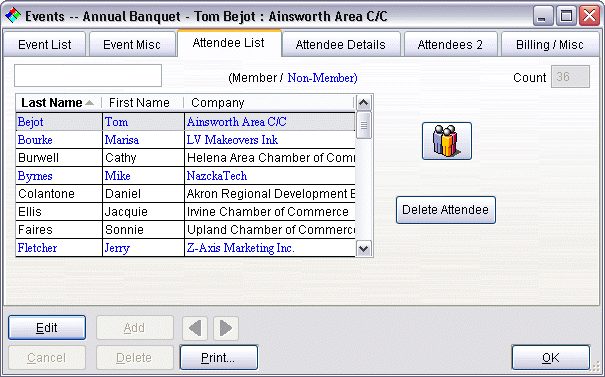Viewport: 605px width, 377px height.
Task: Select the Fletcher last name cell
Action: [x=59, y=248]
